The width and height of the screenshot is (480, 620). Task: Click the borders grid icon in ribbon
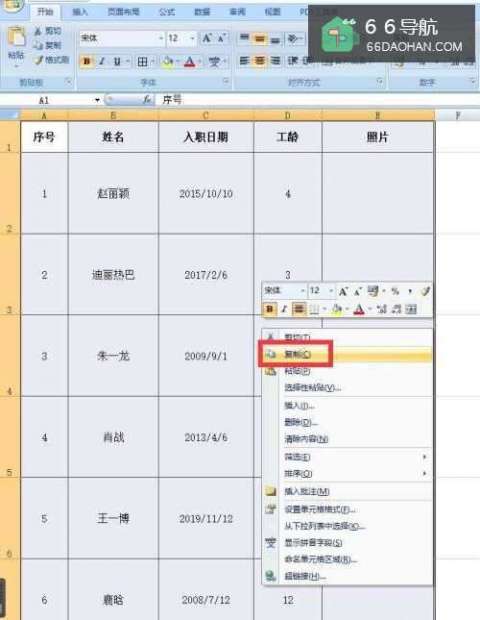[x=142, y=61]
